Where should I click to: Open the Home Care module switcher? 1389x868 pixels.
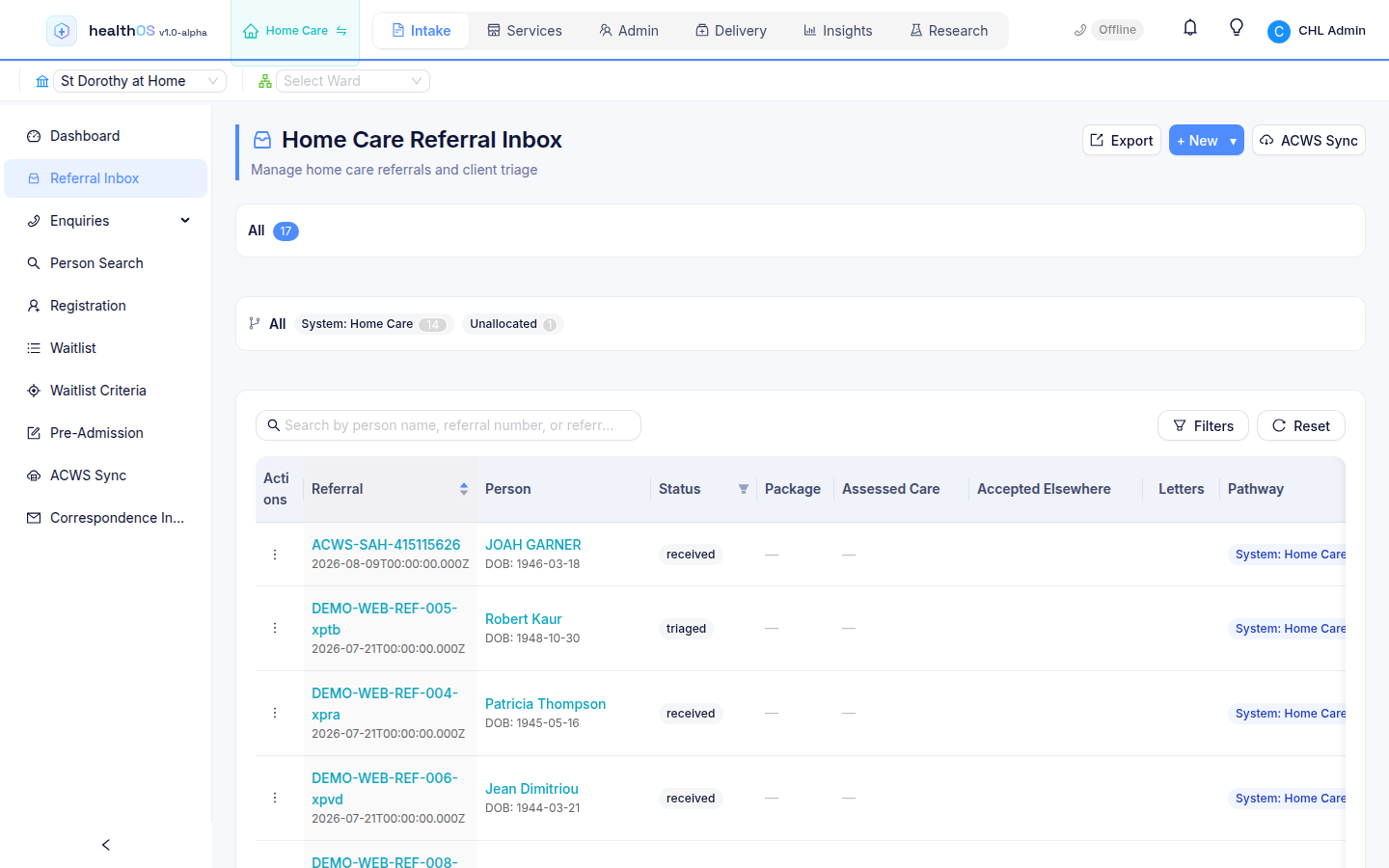[295, 31]
